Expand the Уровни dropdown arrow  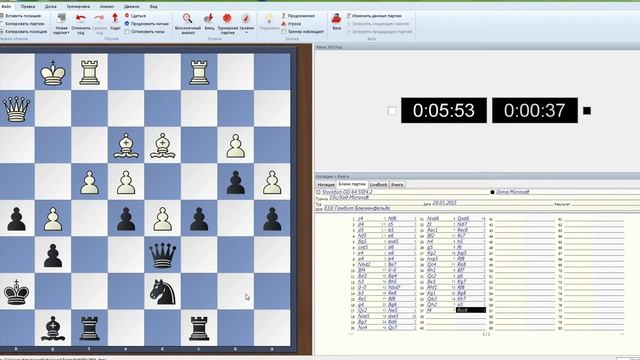247,33
